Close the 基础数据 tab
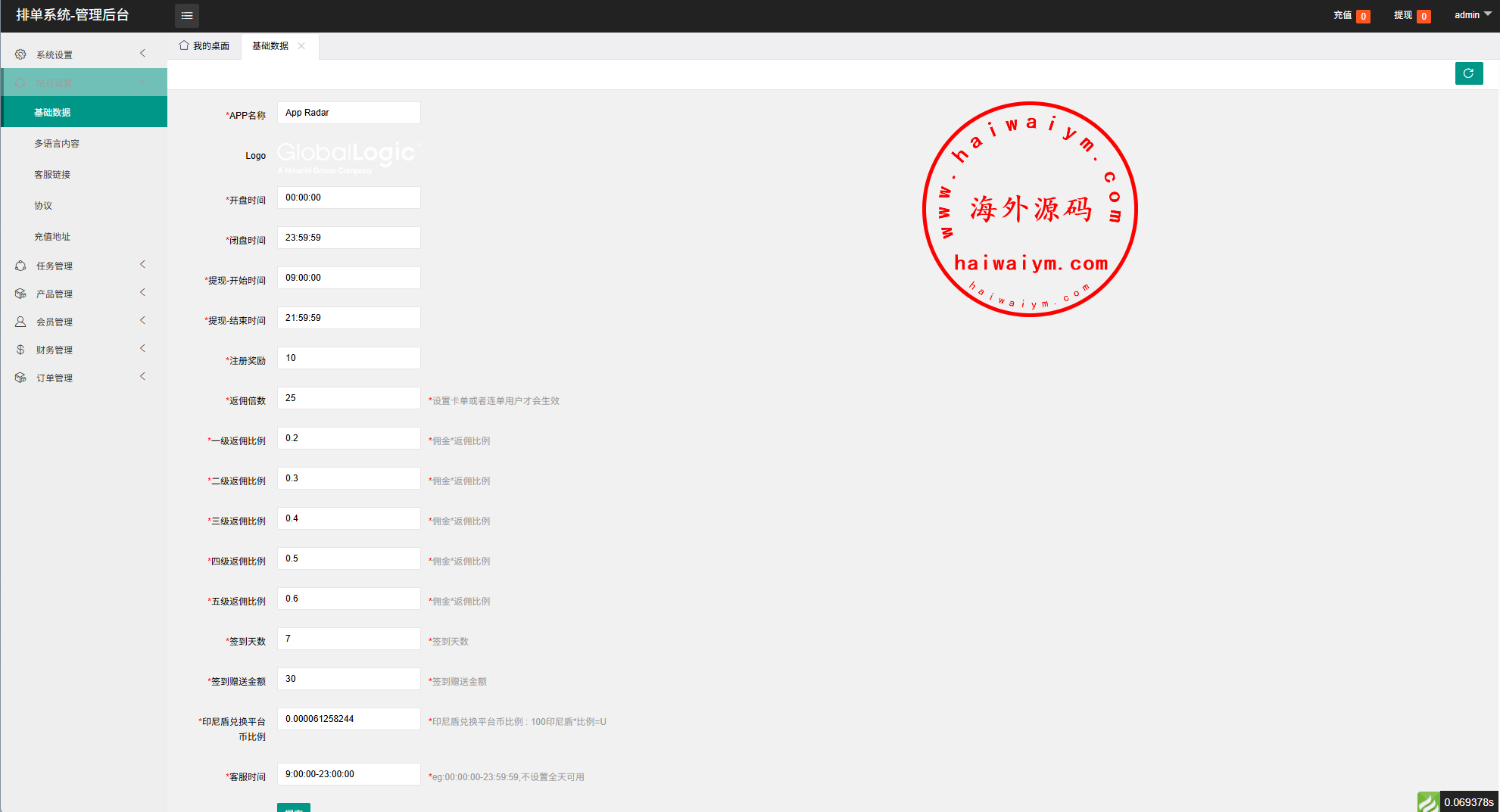Screen dimensions: 1500x812 coord(301,46)
